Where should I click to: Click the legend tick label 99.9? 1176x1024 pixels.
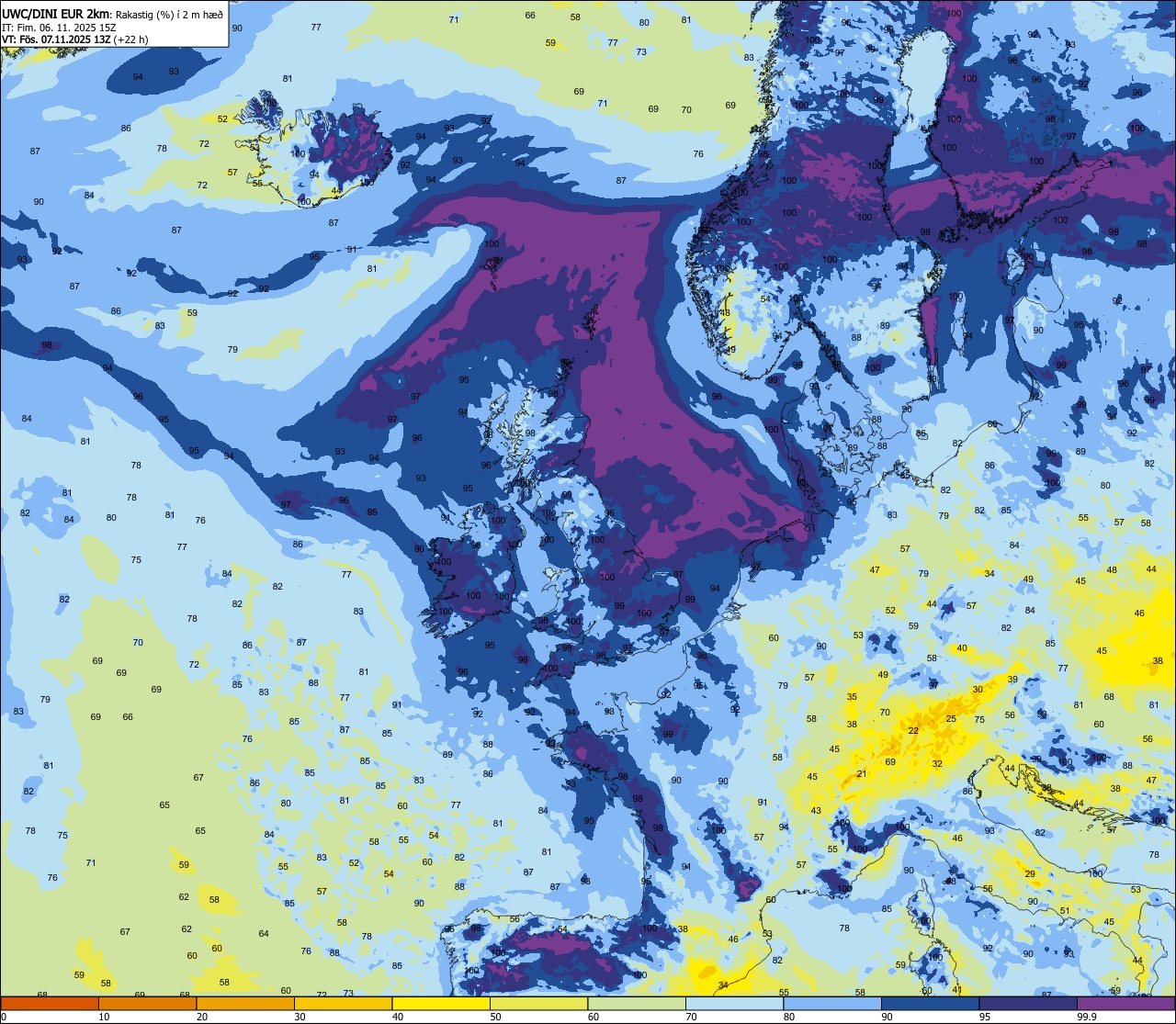[x=1087, y=1017]
